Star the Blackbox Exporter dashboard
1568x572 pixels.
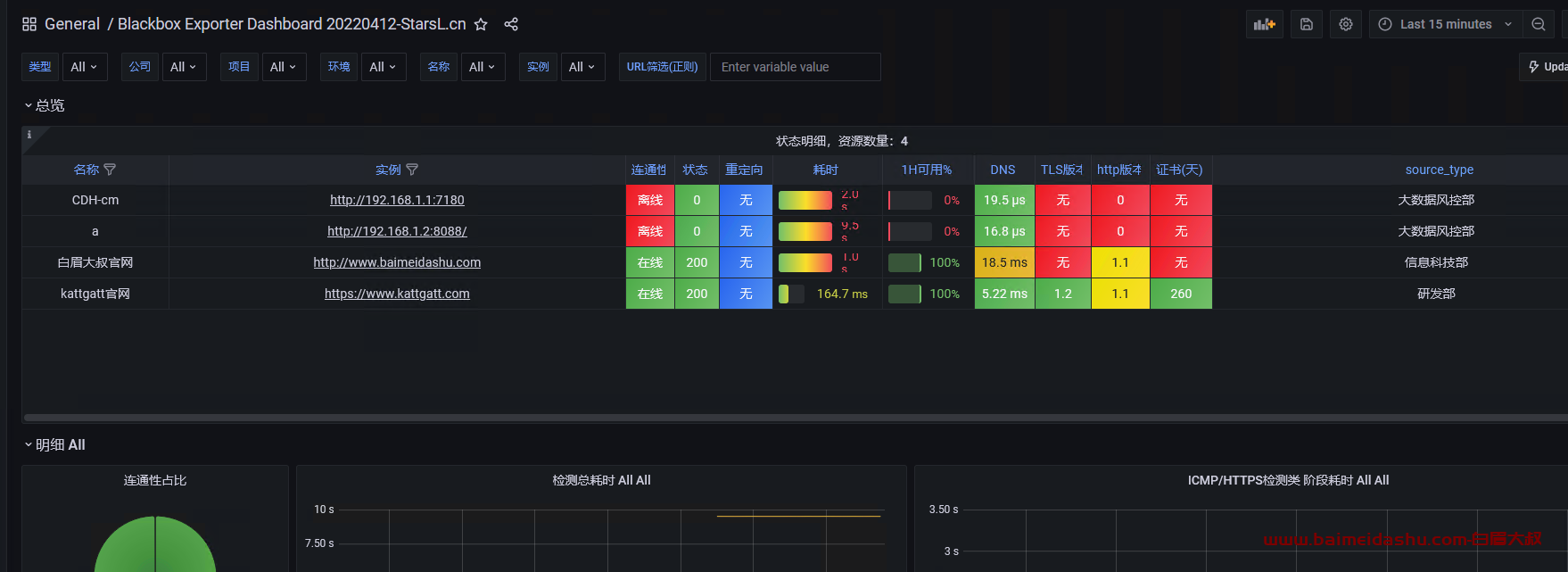point(481,24)
